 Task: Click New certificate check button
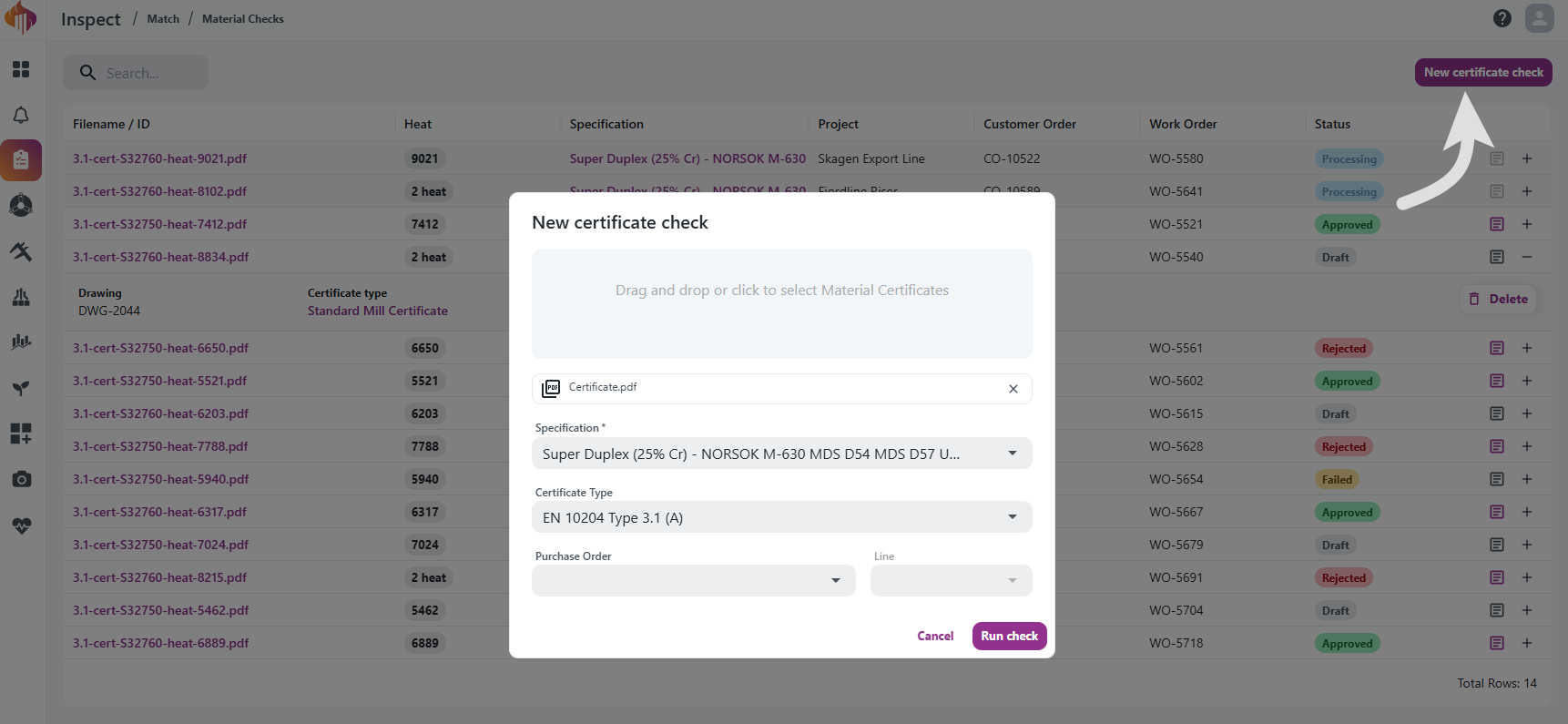pos(1483,72)
